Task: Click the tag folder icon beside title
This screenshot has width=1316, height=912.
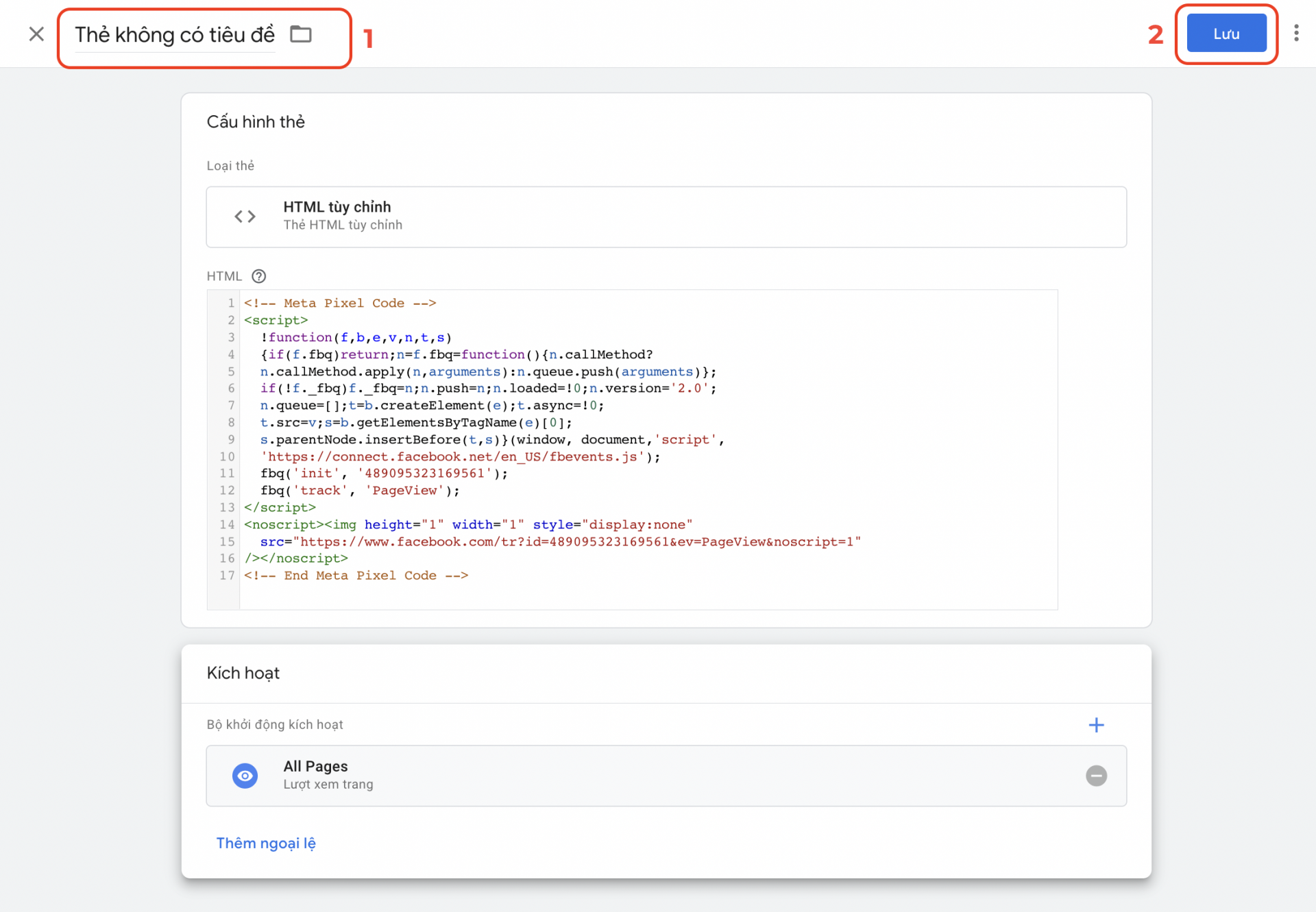Action: pos(300,34)
